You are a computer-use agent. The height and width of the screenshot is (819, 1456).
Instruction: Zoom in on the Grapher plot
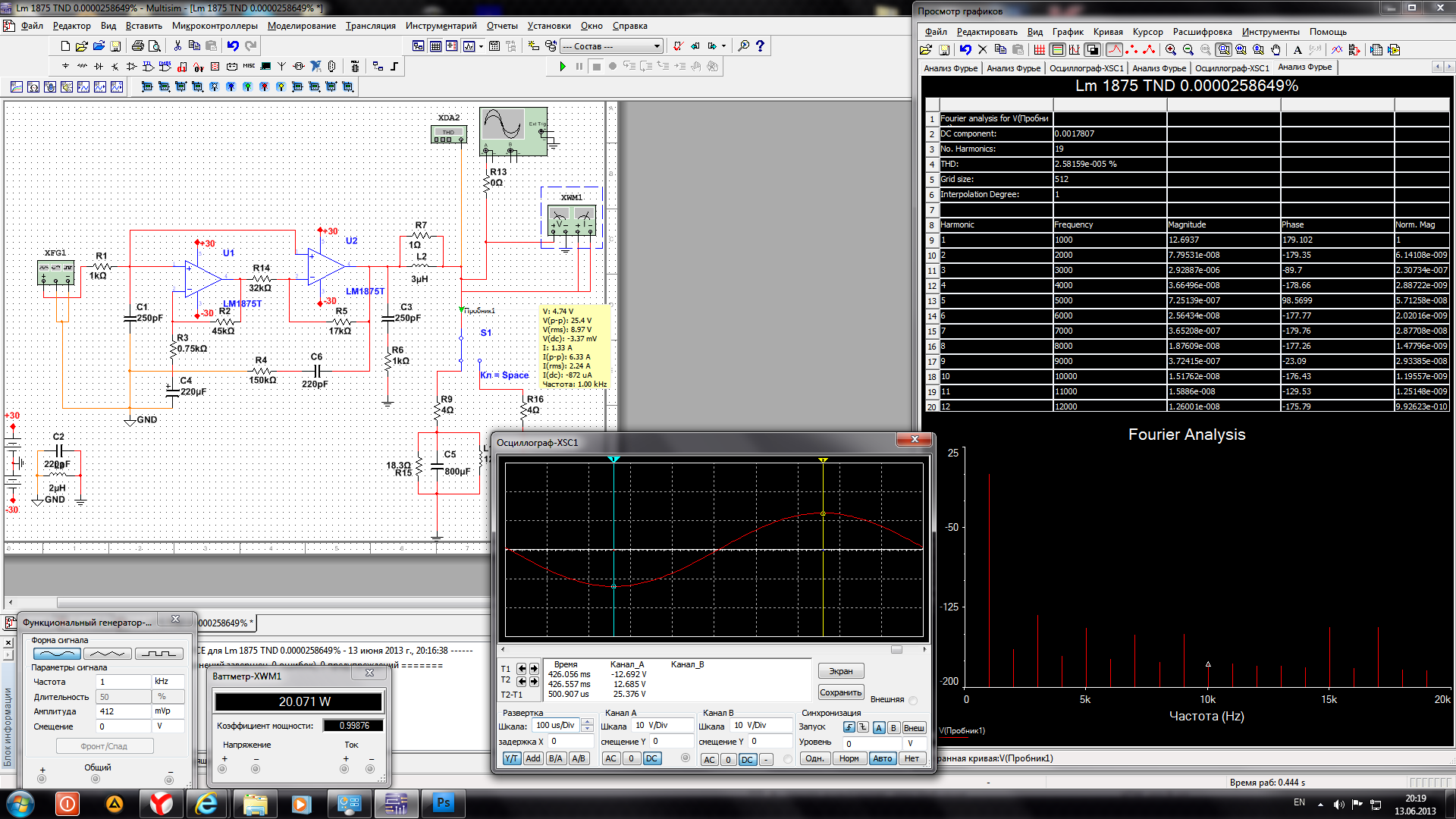coord(1171,50)
